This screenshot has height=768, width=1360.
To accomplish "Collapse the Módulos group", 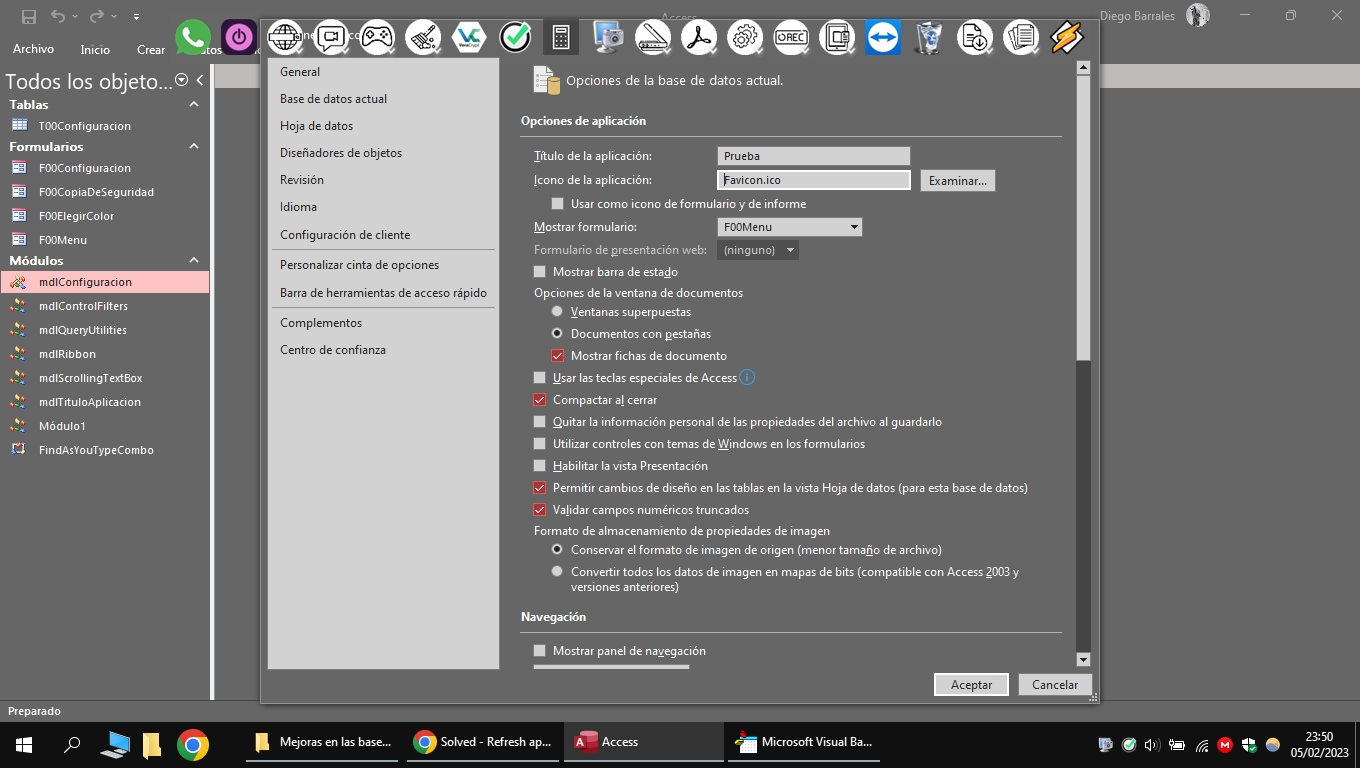I will pyautogui.click(x=194, y=260).
